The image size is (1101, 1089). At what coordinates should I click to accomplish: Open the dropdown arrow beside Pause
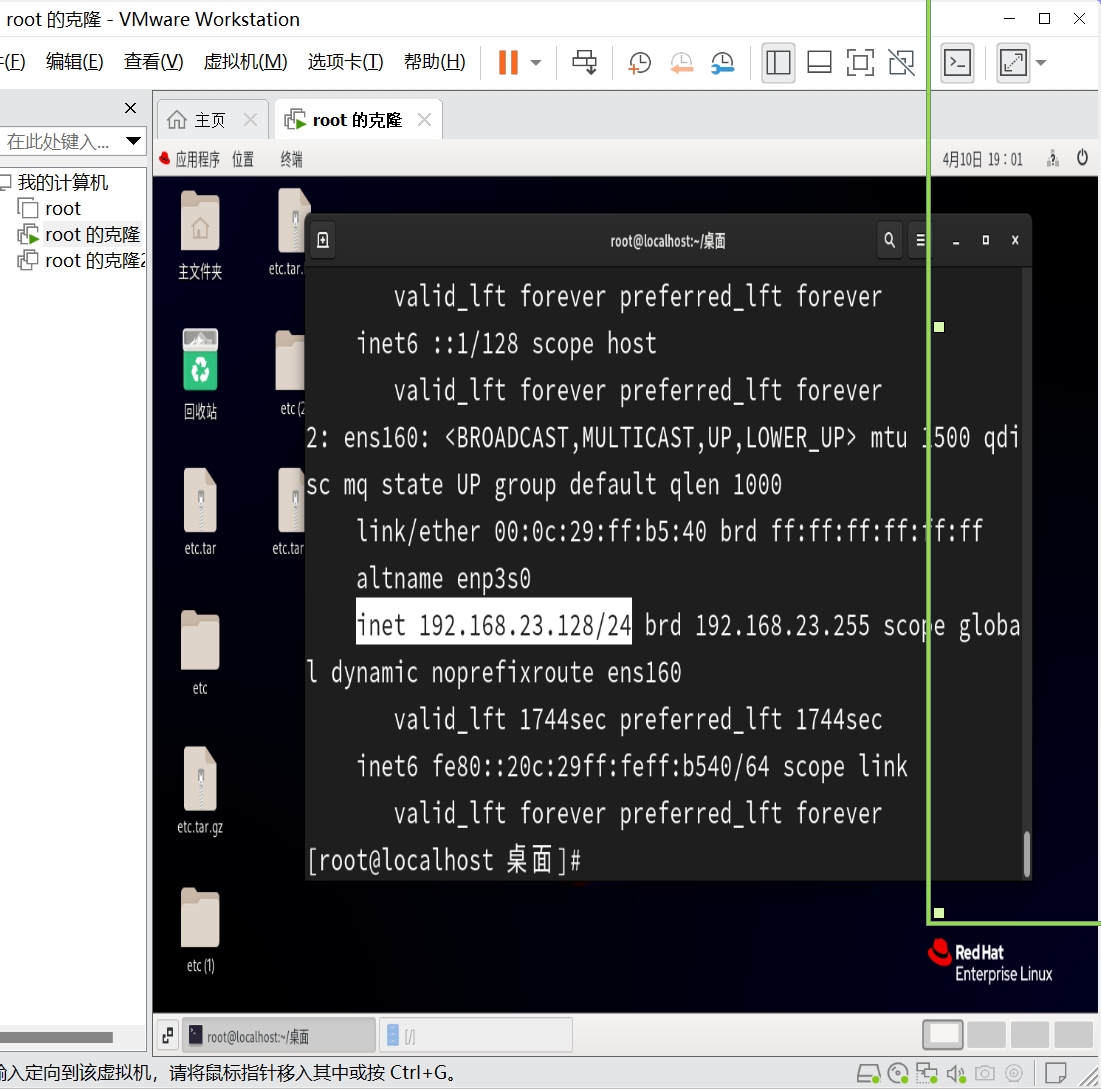pyautogui.click(x=536, y=62)
